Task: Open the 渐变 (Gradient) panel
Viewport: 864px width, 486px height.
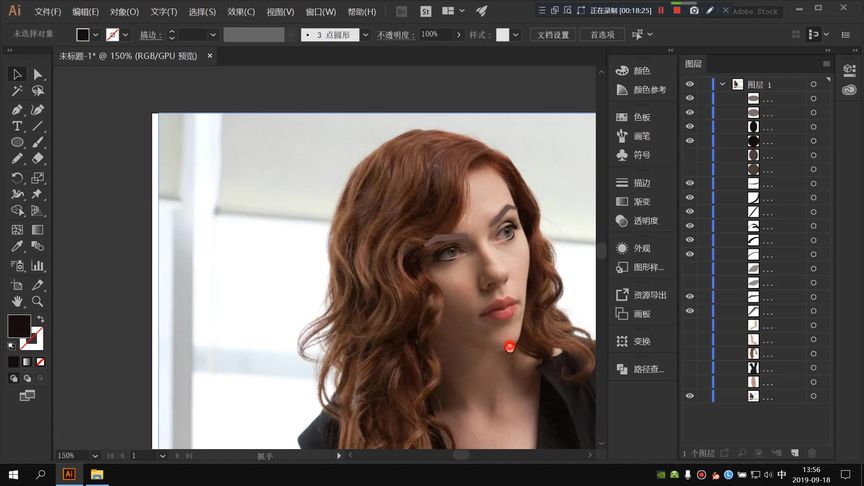Action: (641, 202)
